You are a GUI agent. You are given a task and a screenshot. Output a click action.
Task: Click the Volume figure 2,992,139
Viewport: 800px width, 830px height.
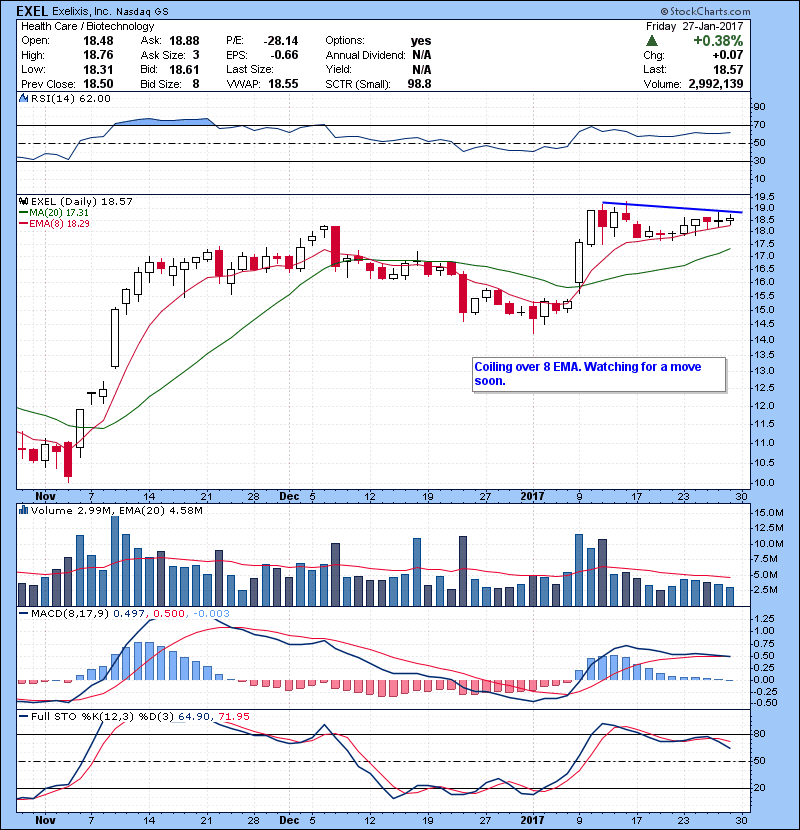[716, 84]
